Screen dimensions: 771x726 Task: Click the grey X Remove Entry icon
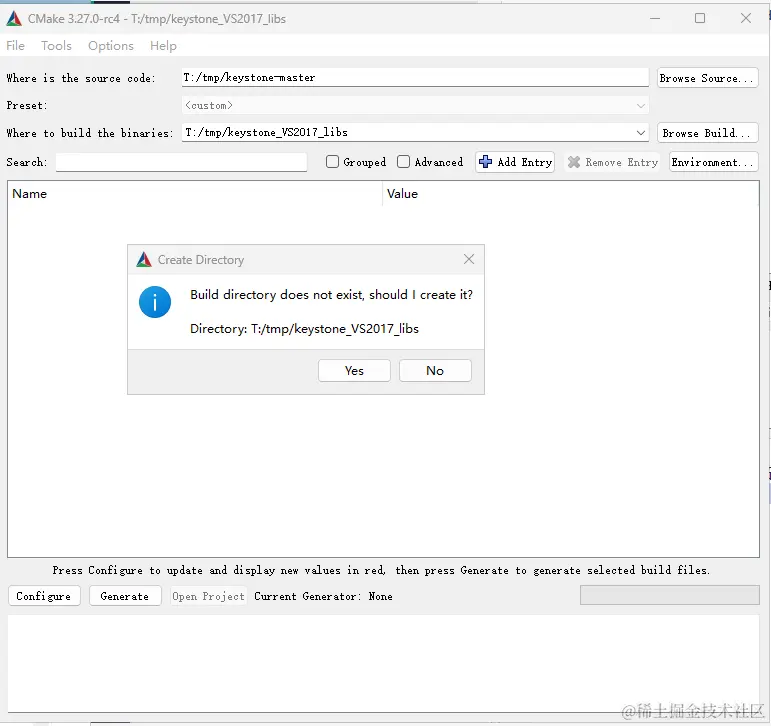pyautogui.click(x=573, y=162)
